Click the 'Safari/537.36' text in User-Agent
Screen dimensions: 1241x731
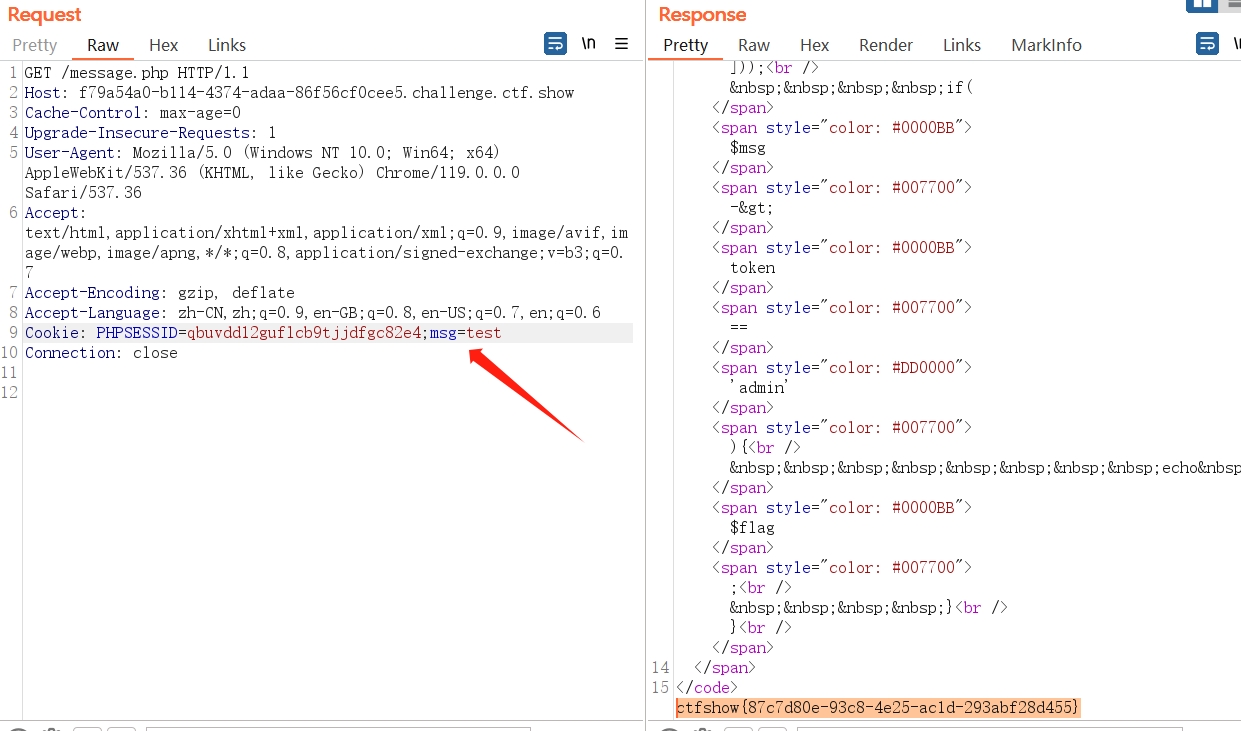pos(83,193)
